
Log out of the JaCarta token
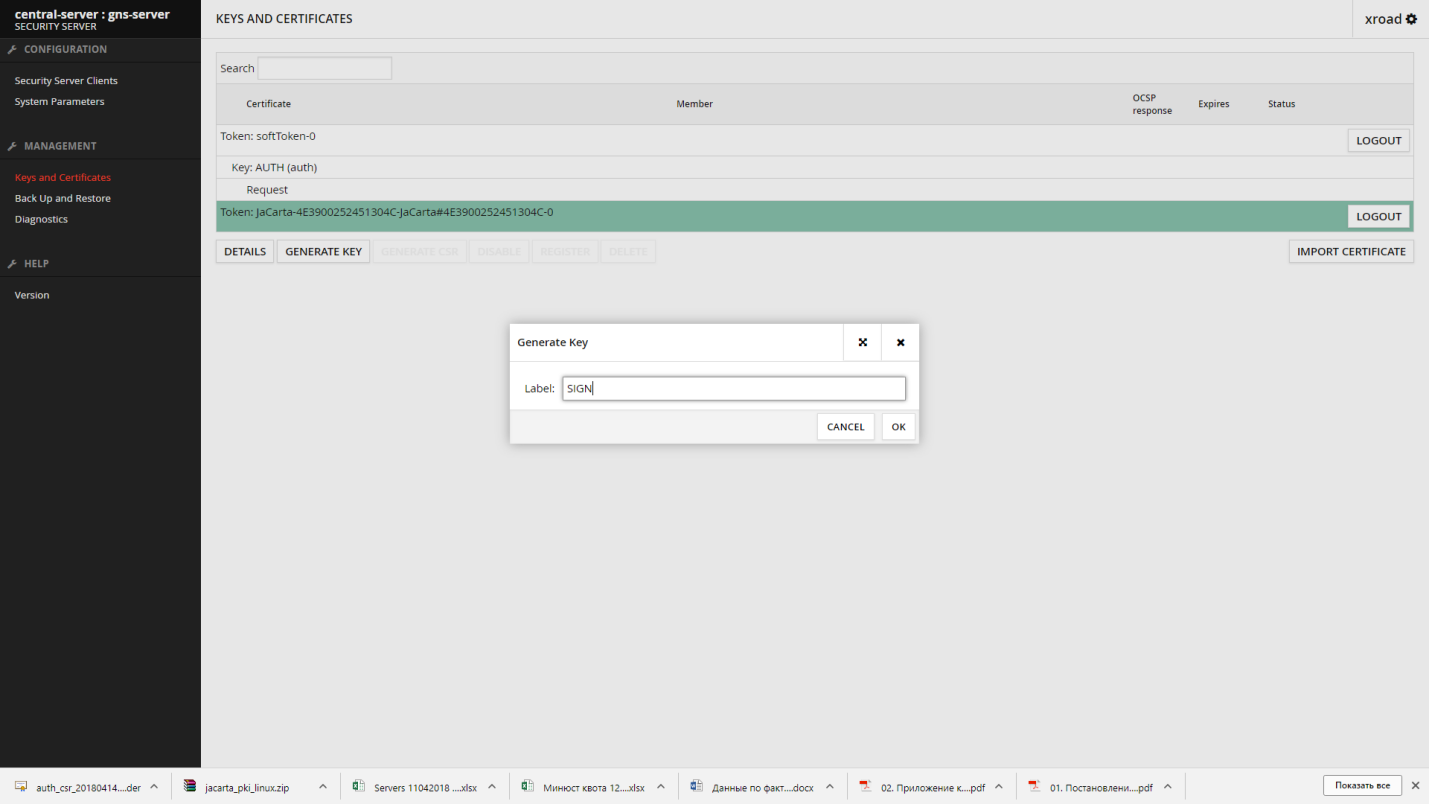tap(1378, 216)
